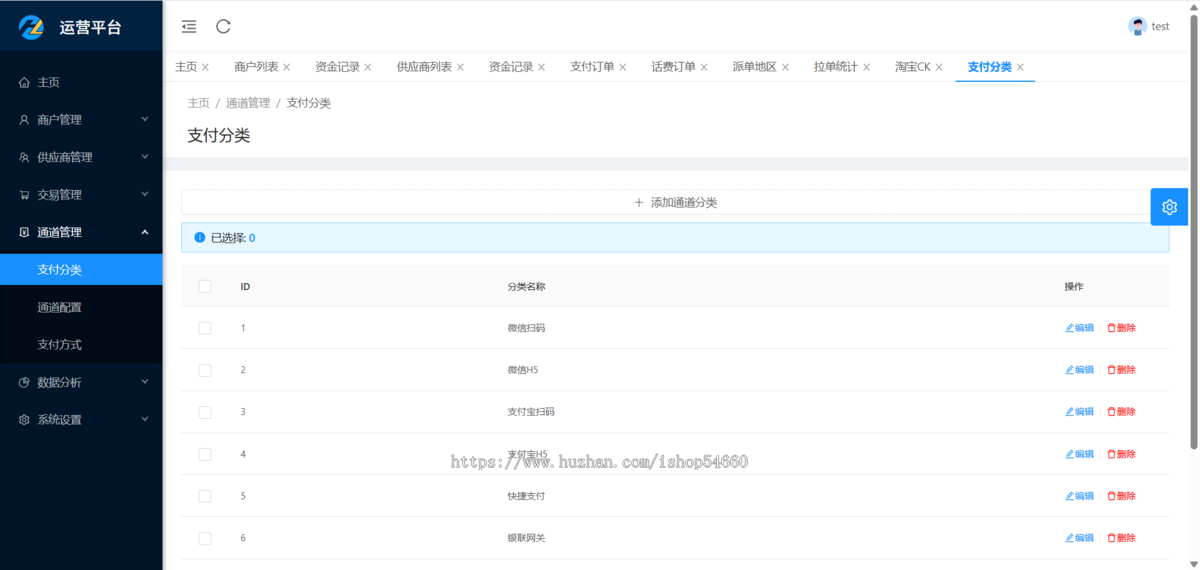Edit the 银联网关 category
The image size is (1200, 570).
click(x=1079, y=538)
